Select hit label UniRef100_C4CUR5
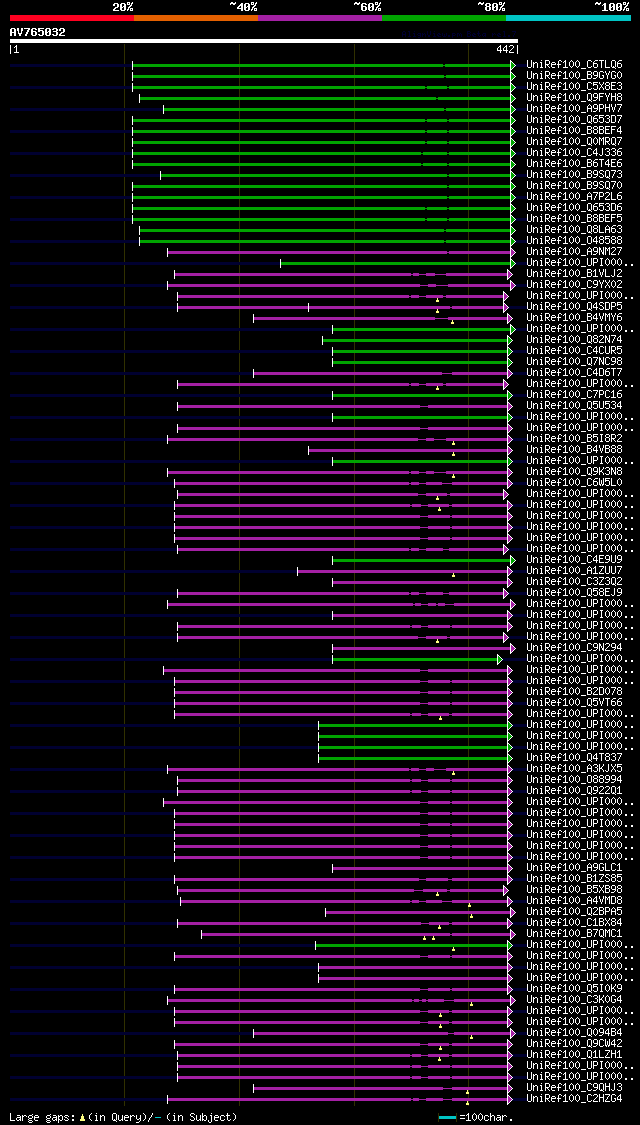This screenshot has width=640, height=1125. coord(574,351)
